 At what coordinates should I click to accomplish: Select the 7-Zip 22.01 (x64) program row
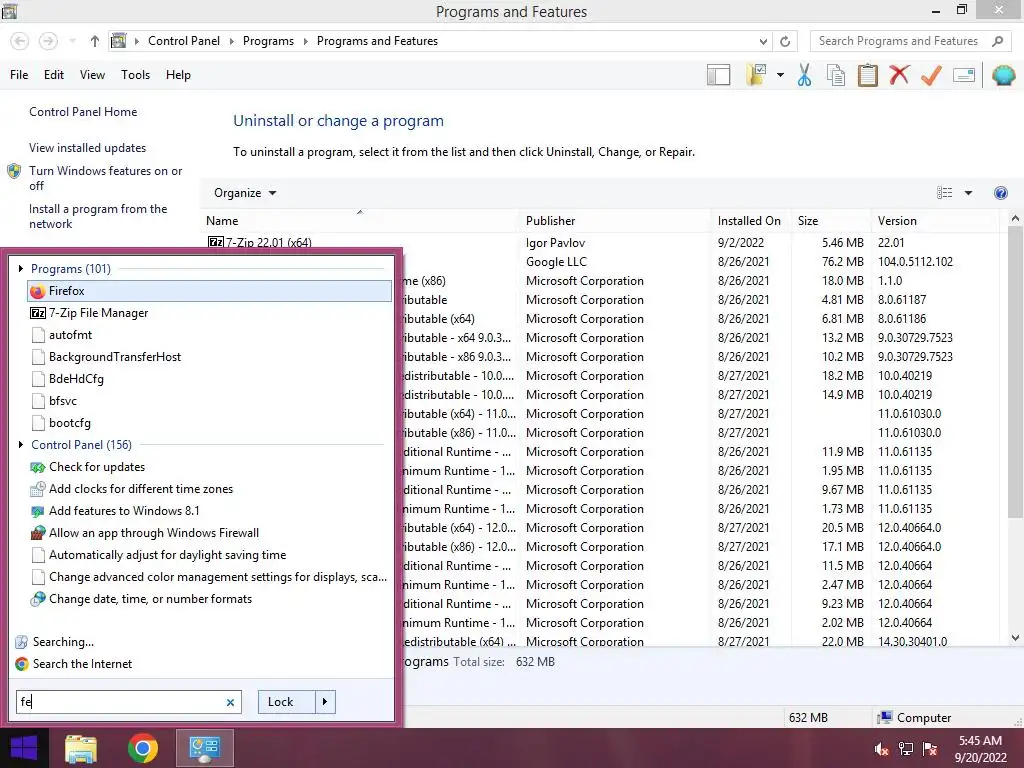coord(602,242)
